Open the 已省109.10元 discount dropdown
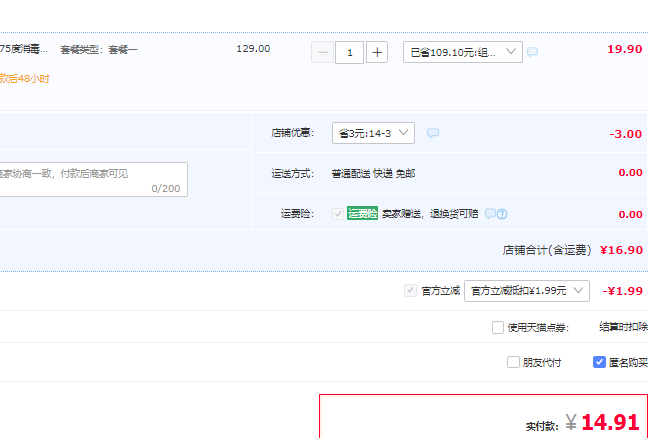This screenshot has width=652, height=438. pyautogui.click(x=463, y=52)
